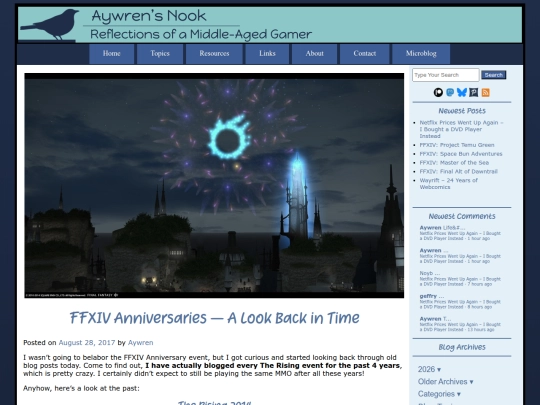Open FFXIV: Project Temu Green post
Screen dimensions: 540x405
point(457,145)
